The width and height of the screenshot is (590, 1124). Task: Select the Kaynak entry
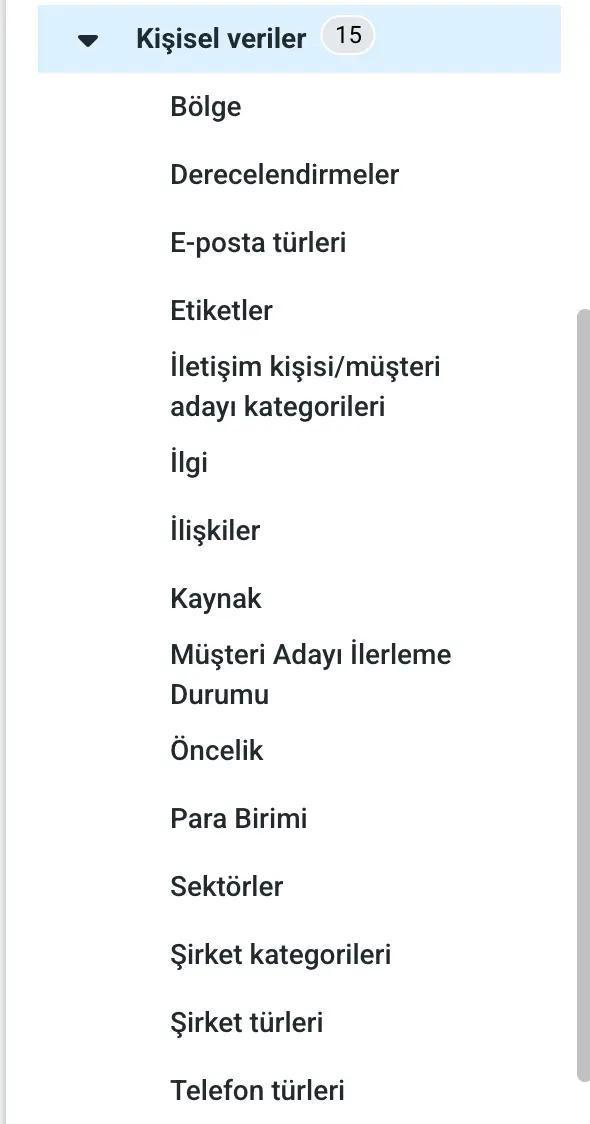(x=216, y=599)
